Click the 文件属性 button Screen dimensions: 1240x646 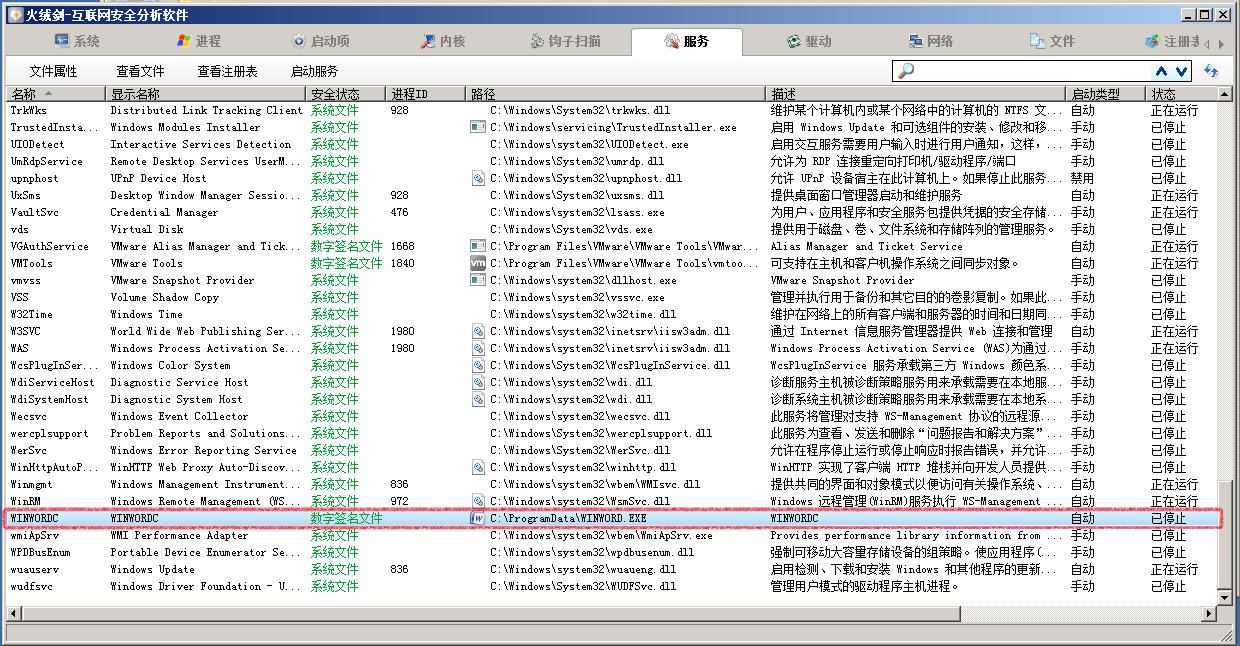(53, 71)
